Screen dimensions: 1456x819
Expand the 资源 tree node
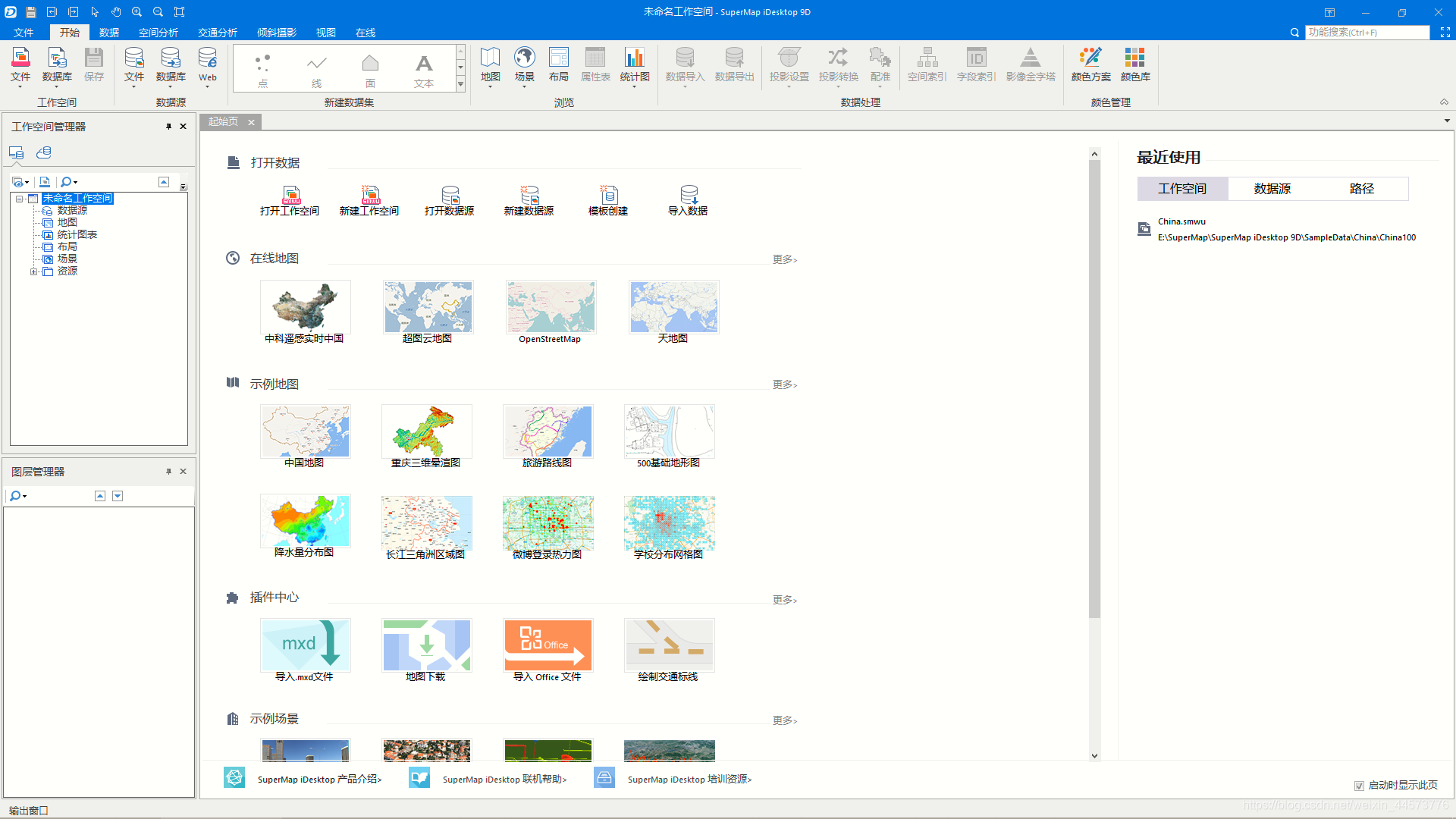33,271
